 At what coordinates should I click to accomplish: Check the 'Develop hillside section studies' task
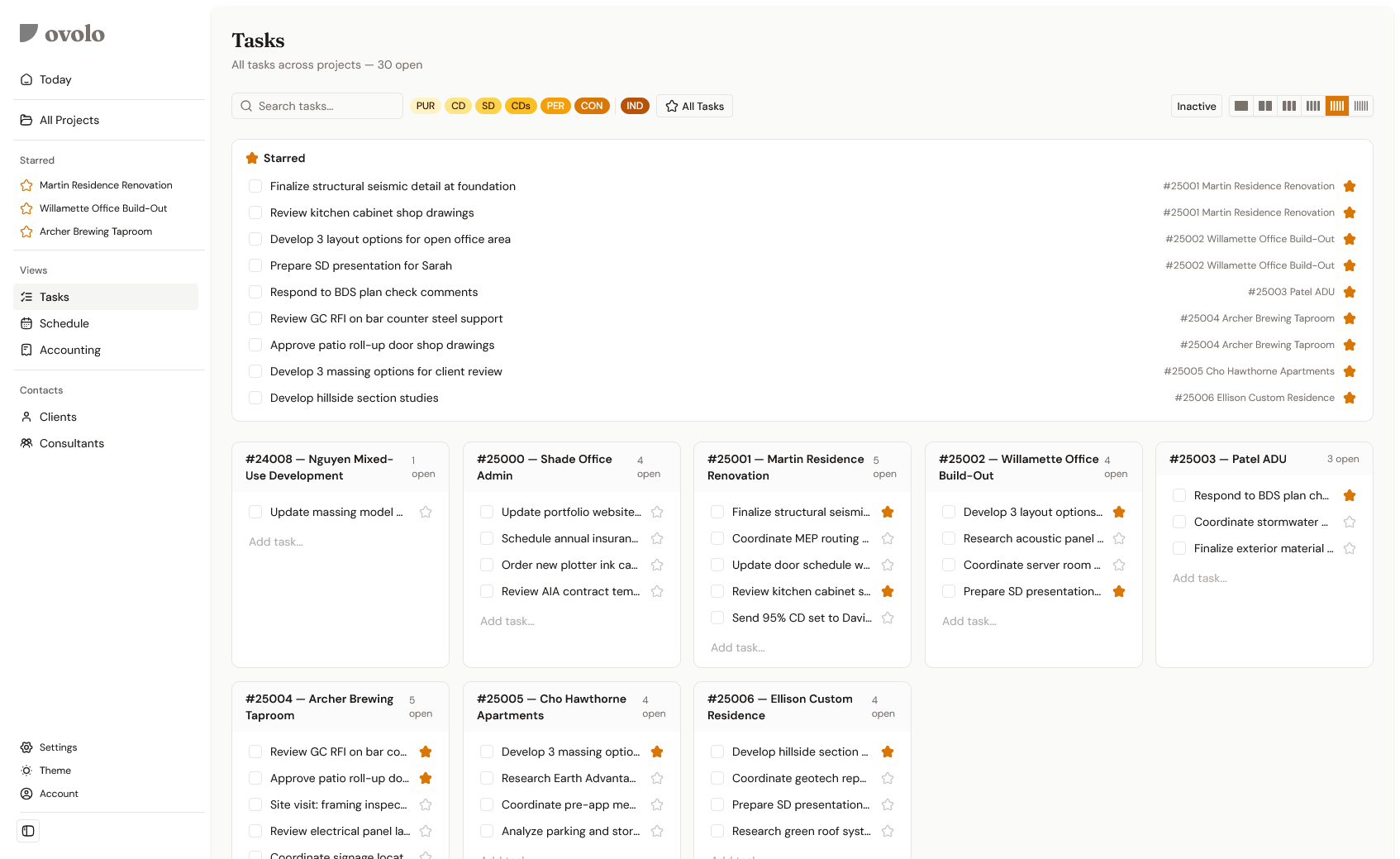point(255,398)
